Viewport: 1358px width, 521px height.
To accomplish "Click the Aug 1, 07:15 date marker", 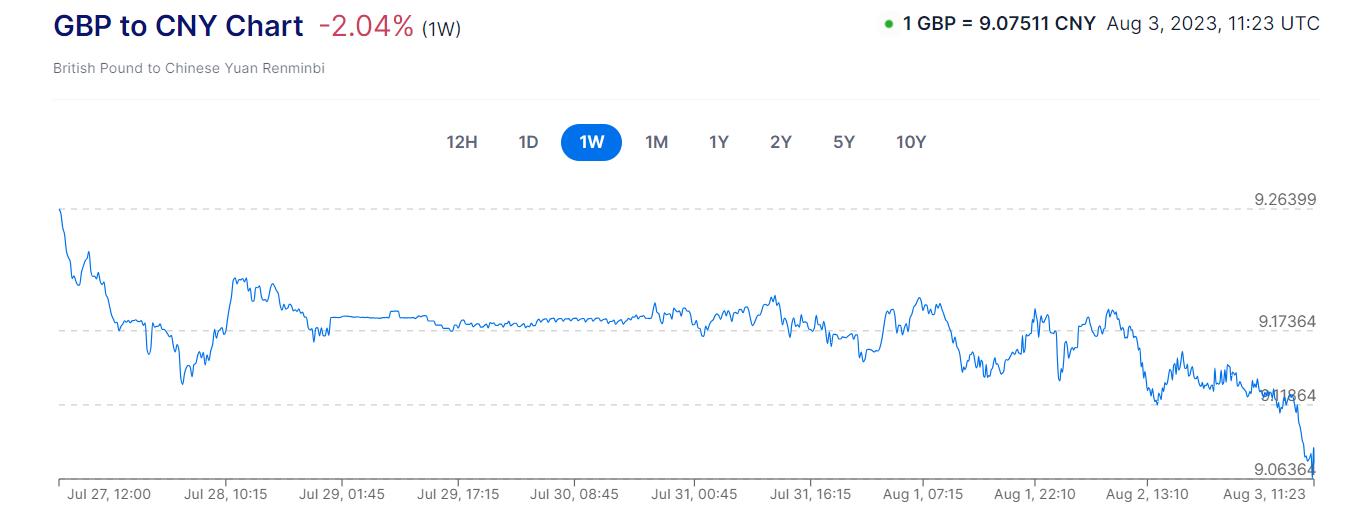I will pyautogui.click(x=923, y=494).
